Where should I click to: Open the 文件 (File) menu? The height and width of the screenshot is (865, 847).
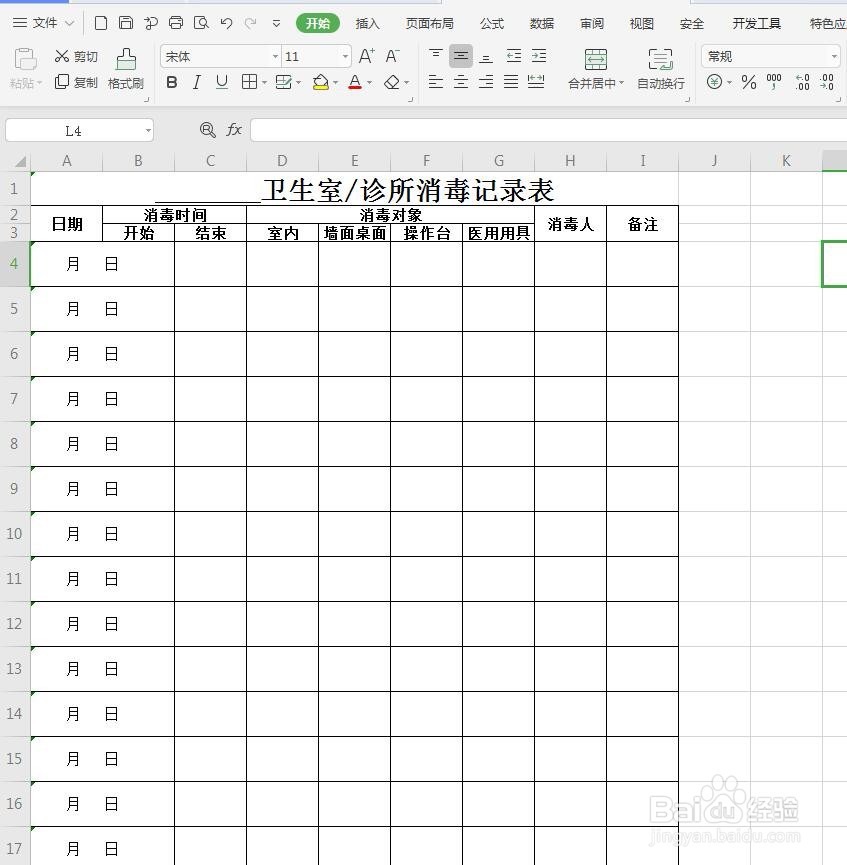point(43,23)
